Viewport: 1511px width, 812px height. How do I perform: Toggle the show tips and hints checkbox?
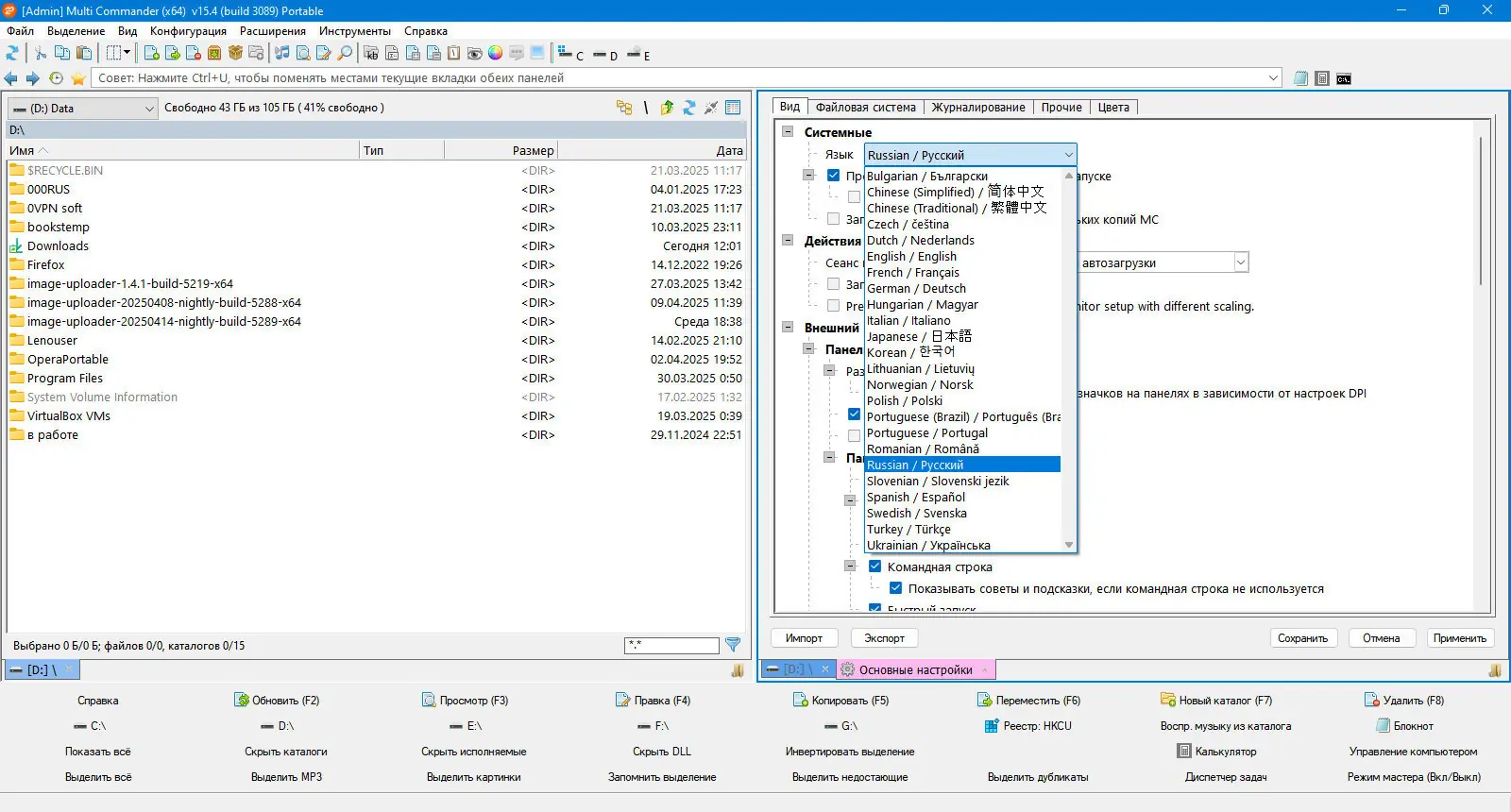point(895,588)
